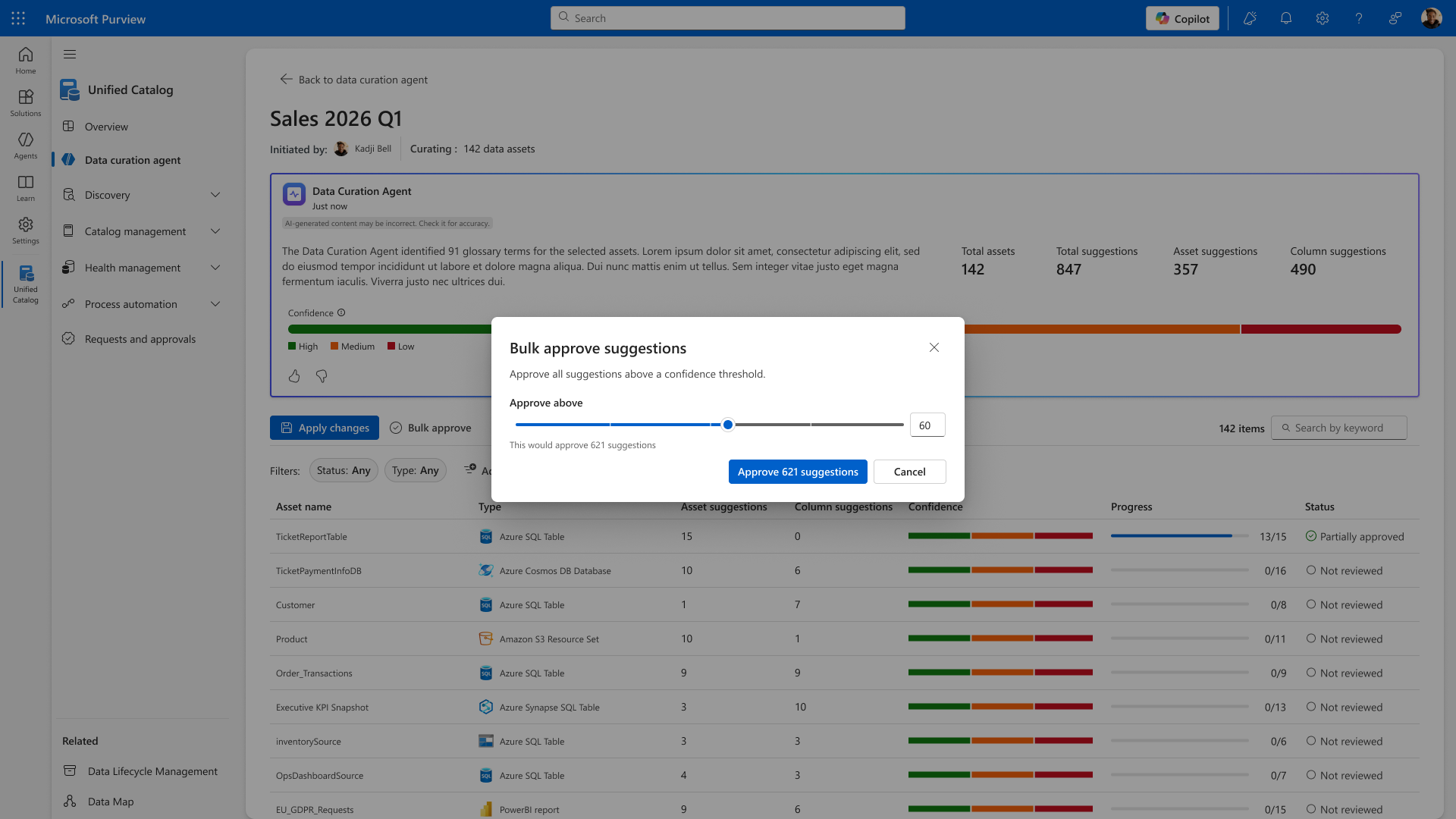The height and width of the screenshot is (819, 1456).
Task: Sort by Progress column header
Action: [1131, 507]
